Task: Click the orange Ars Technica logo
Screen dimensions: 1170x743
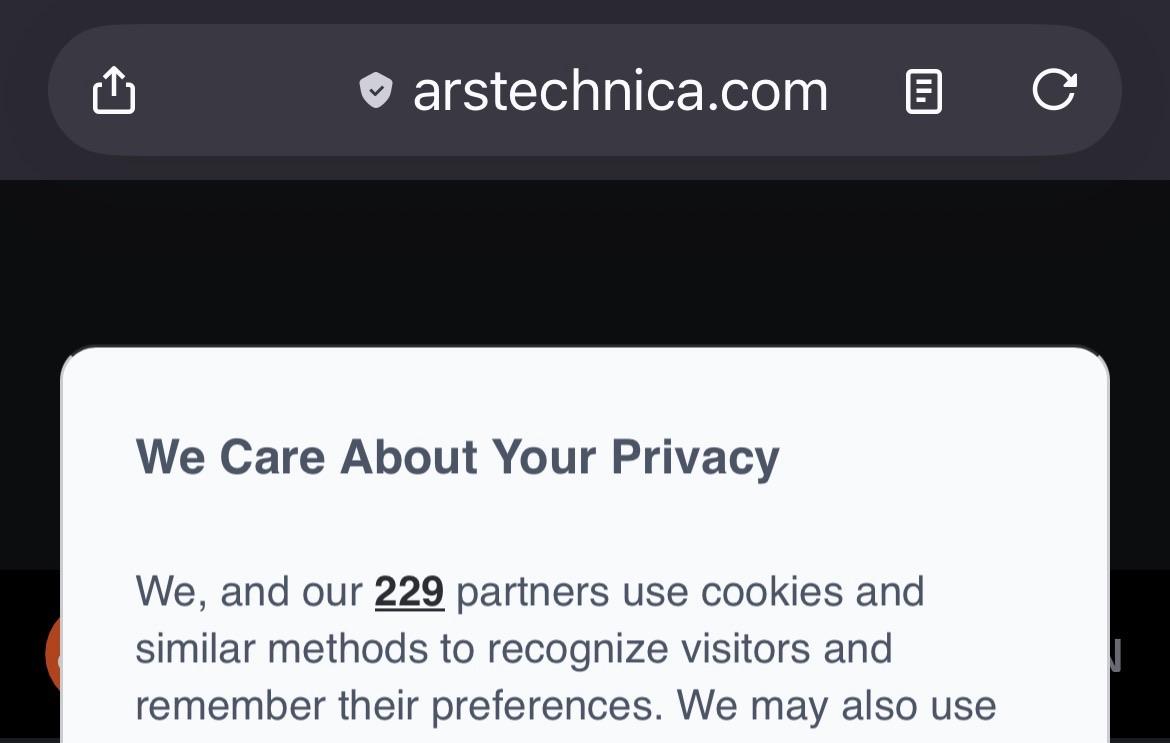Action: click(x=52, y=653)
